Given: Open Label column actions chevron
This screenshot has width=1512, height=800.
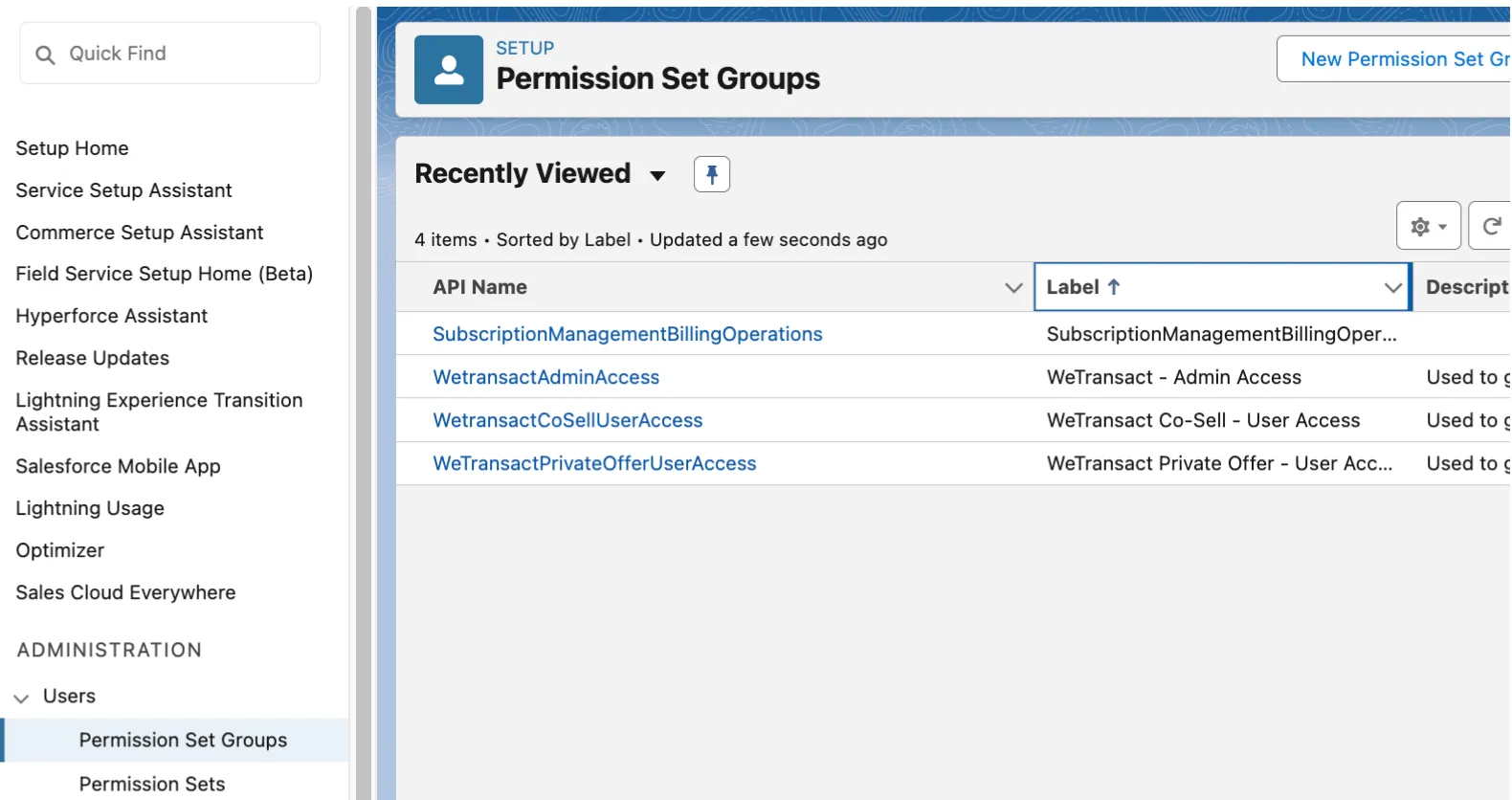Looking at the screenshot, I should 1392,287.
